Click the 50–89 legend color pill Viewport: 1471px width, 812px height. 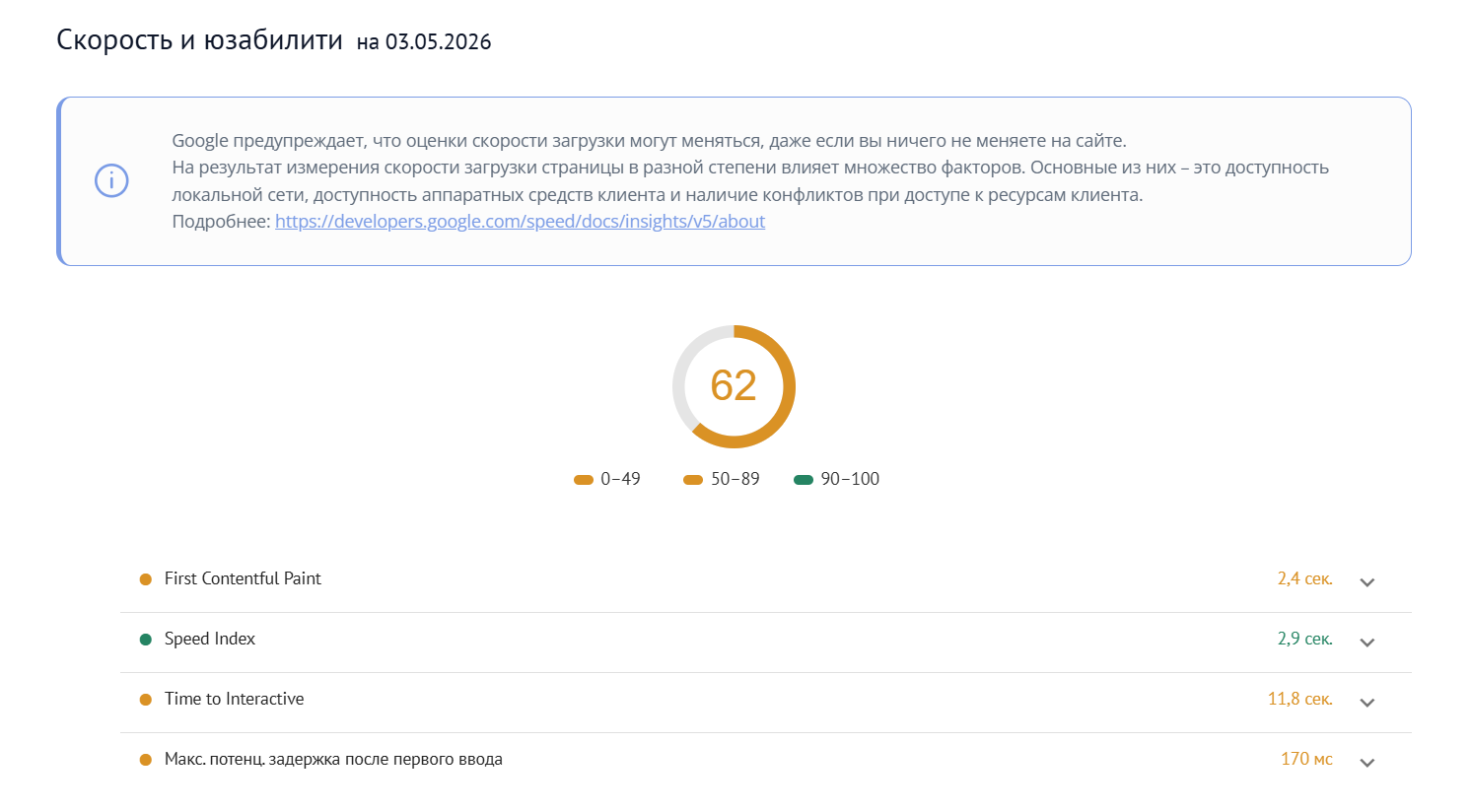tap(693, 480)
